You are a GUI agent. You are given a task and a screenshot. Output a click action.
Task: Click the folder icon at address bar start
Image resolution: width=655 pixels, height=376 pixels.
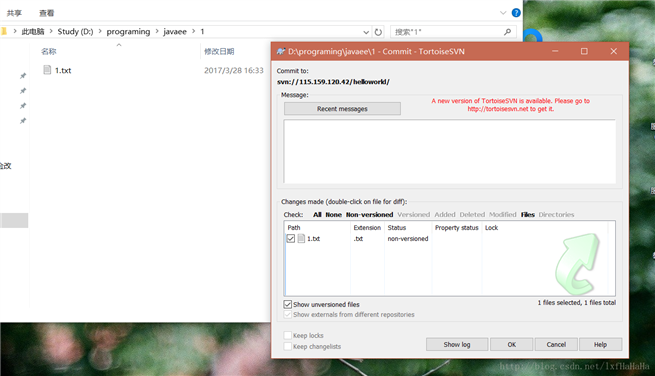(3, 31)
